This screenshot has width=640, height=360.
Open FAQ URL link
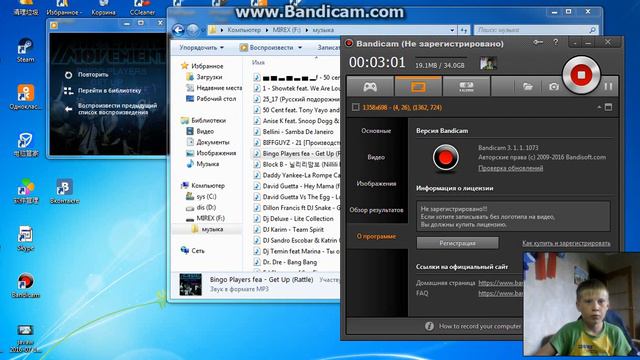[x=500, y=293]
